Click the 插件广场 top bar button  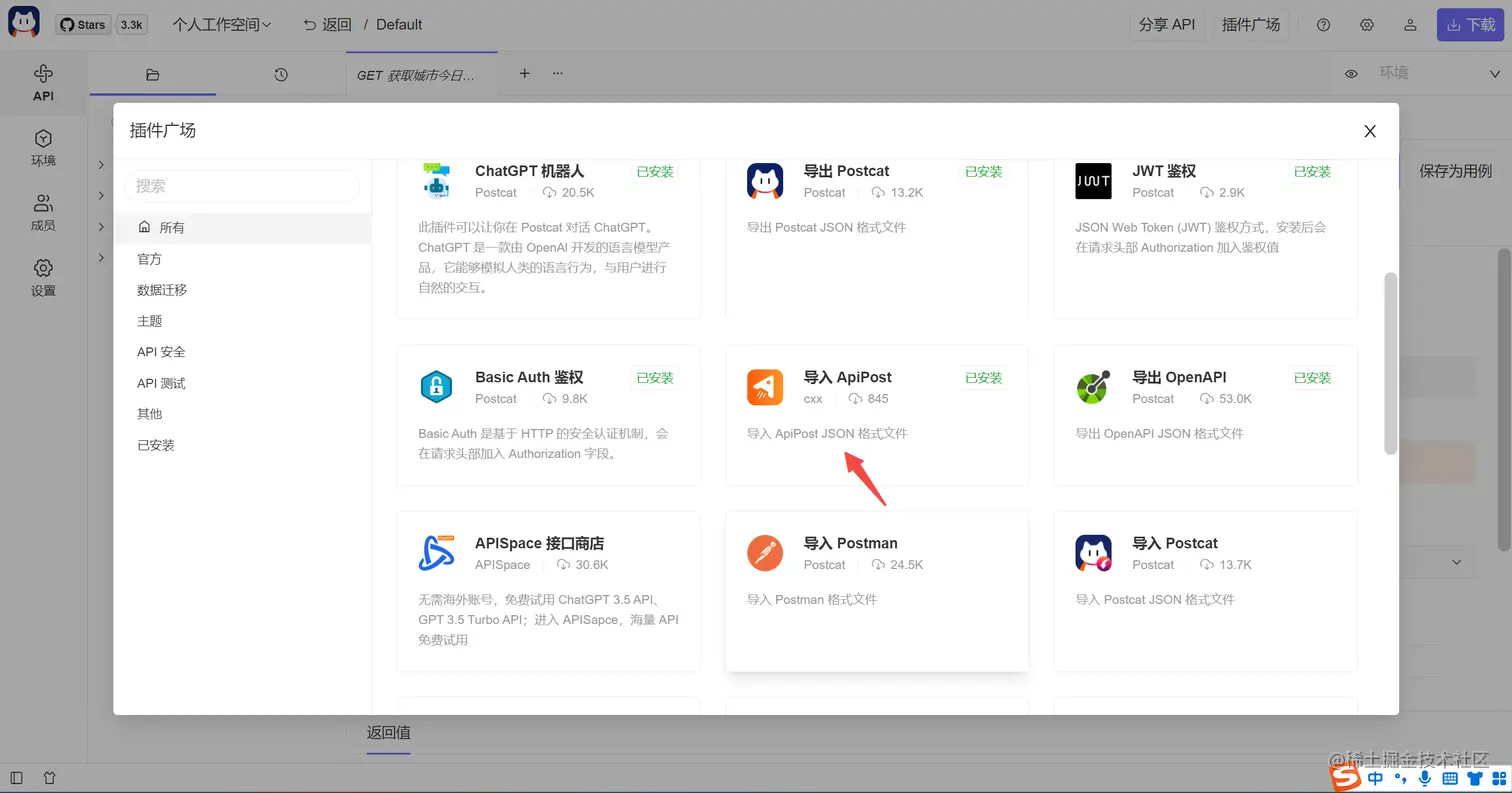(x=1251, y=25)
